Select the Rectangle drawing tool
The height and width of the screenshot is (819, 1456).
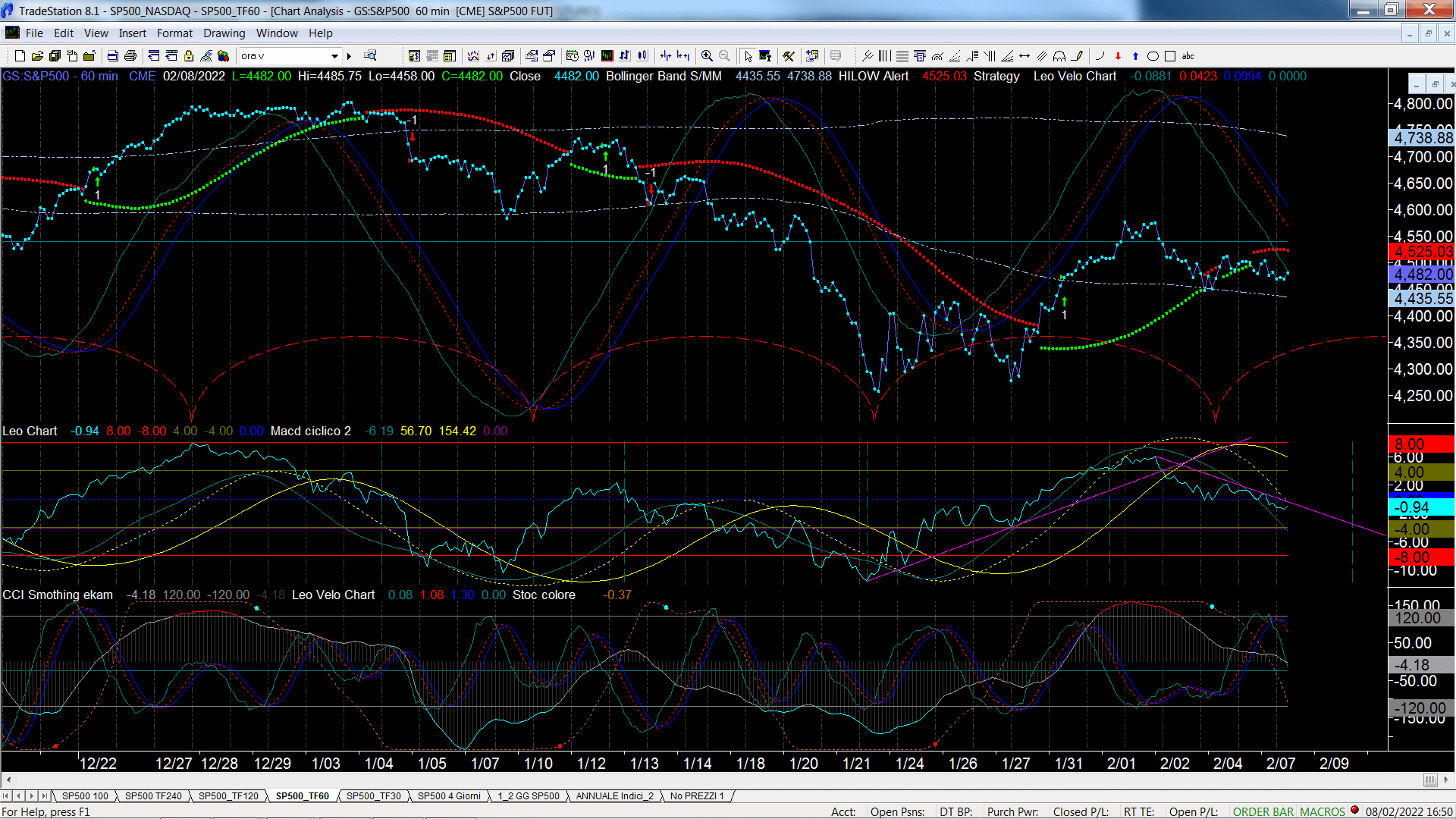(1170, 56)
